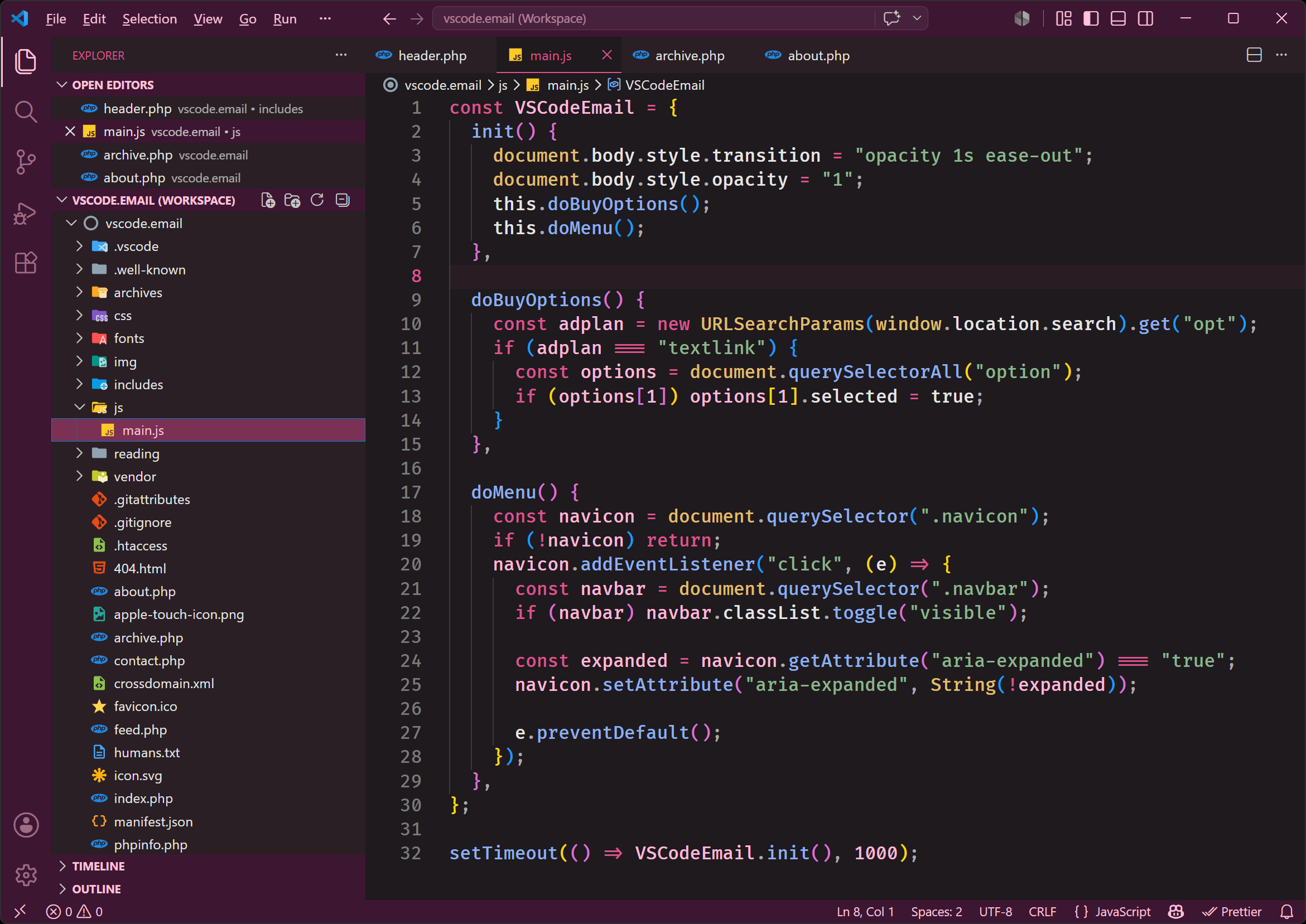This screenshot has height=924, width=1306.
Task: Change Spaces: 2 indentation setting
Action: coord(936,912)
